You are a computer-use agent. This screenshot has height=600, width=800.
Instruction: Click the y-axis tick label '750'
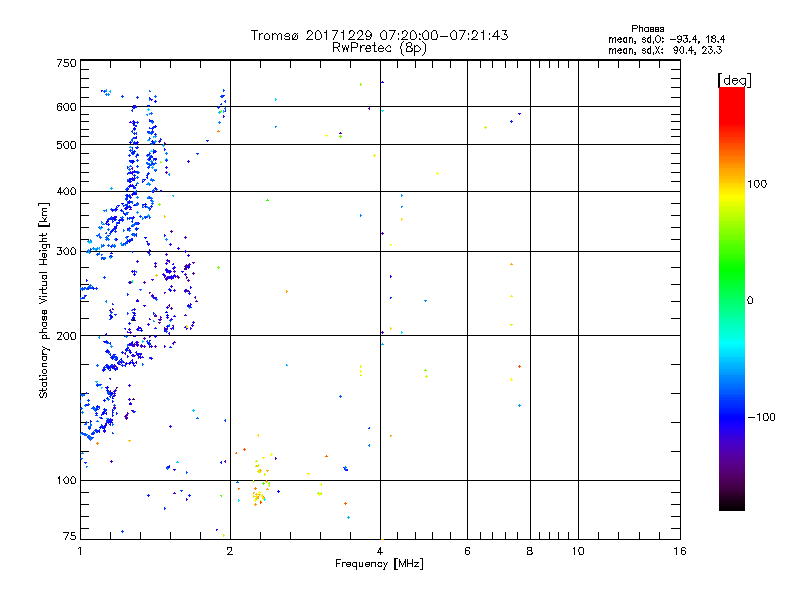tap(67, 63)
